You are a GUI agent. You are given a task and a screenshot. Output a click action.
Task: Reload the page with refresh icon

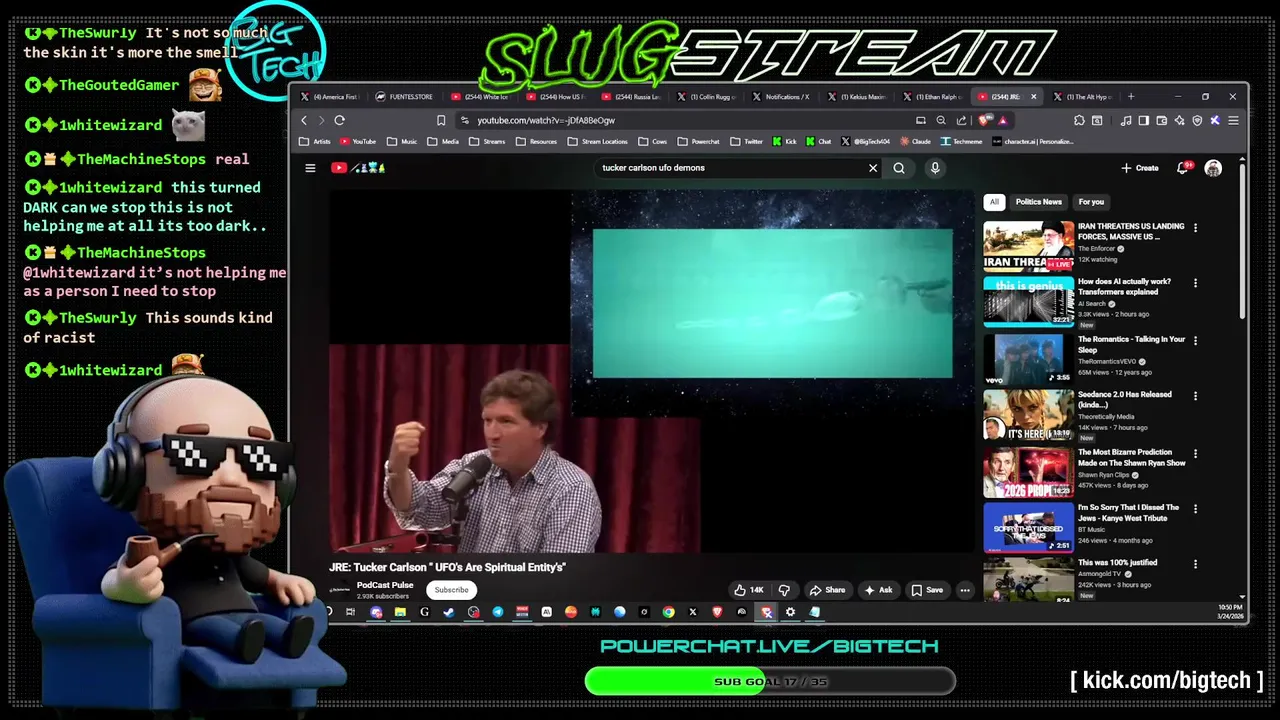coord(340,120)
